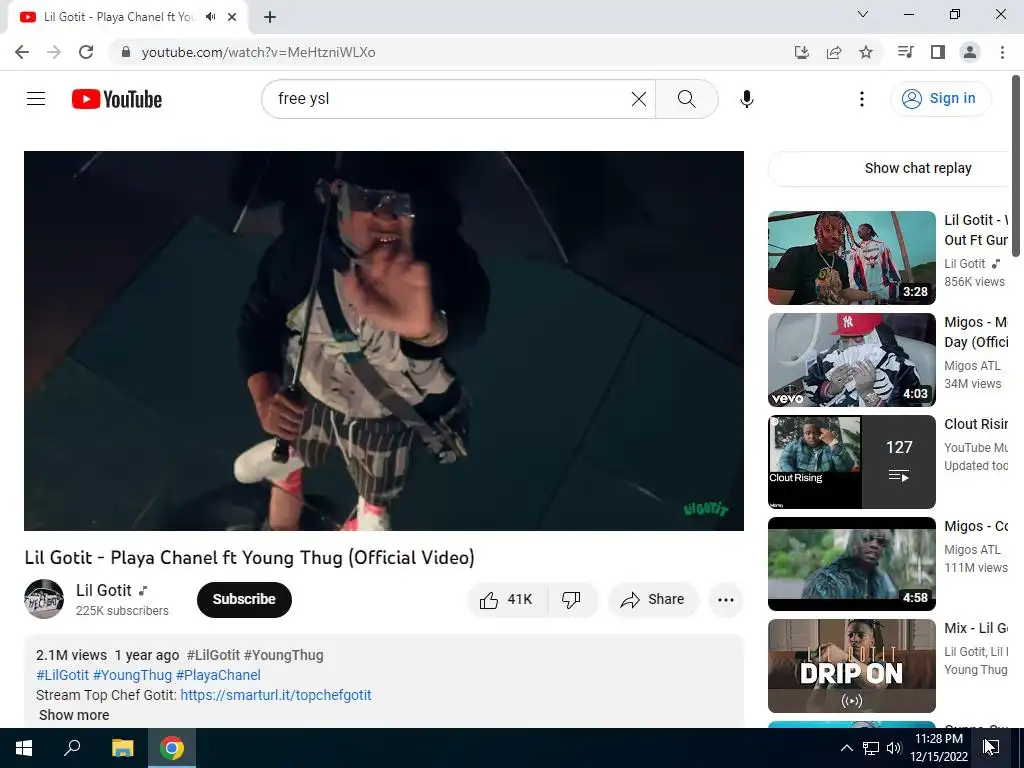Viewport: 1024px width, 768px height.
Task: Open Migos 4:58 video thumbnail
Action: point(852,564)
